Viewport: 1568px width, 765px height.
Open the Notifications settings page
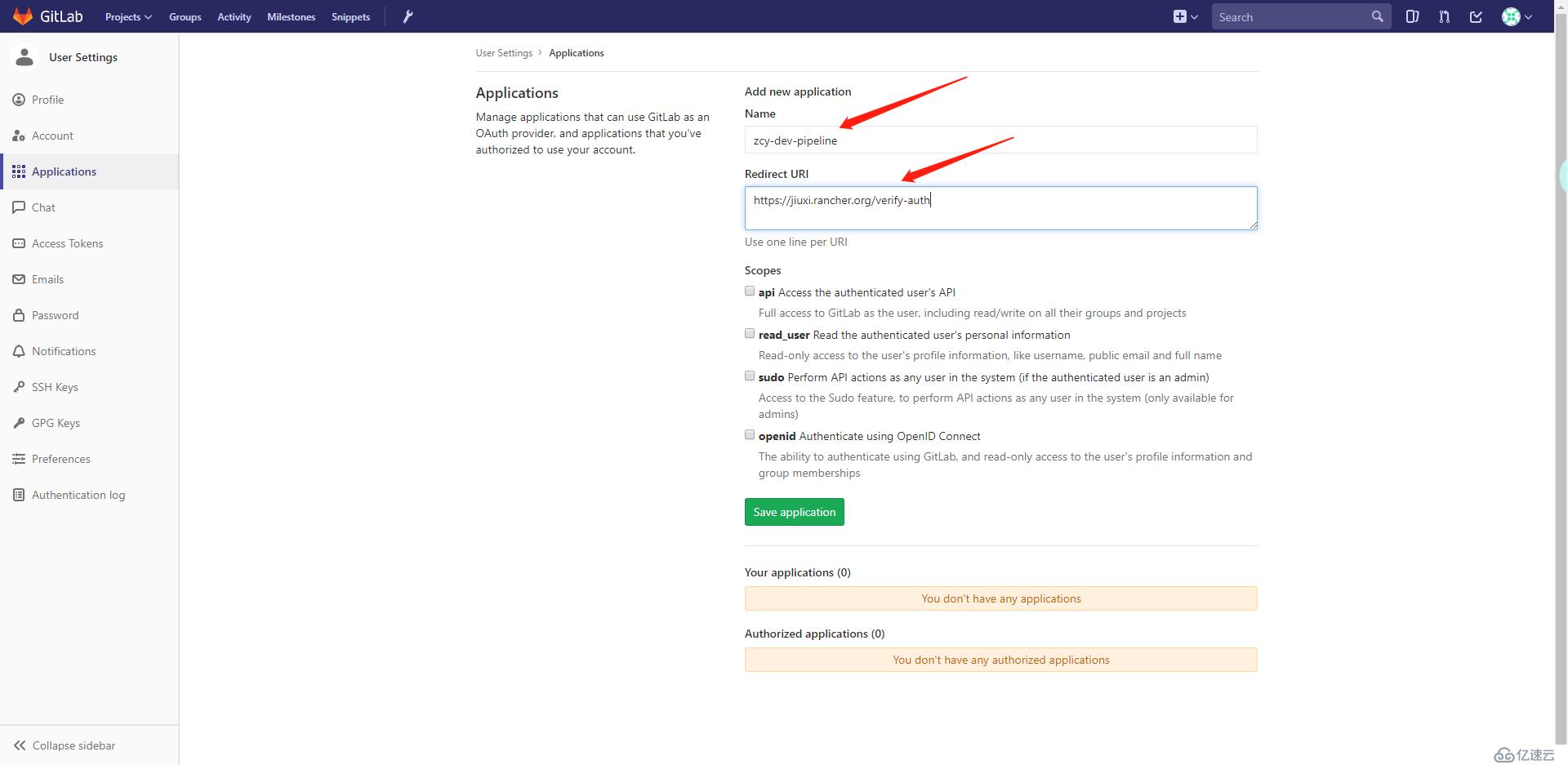click(x=90, y=351)
